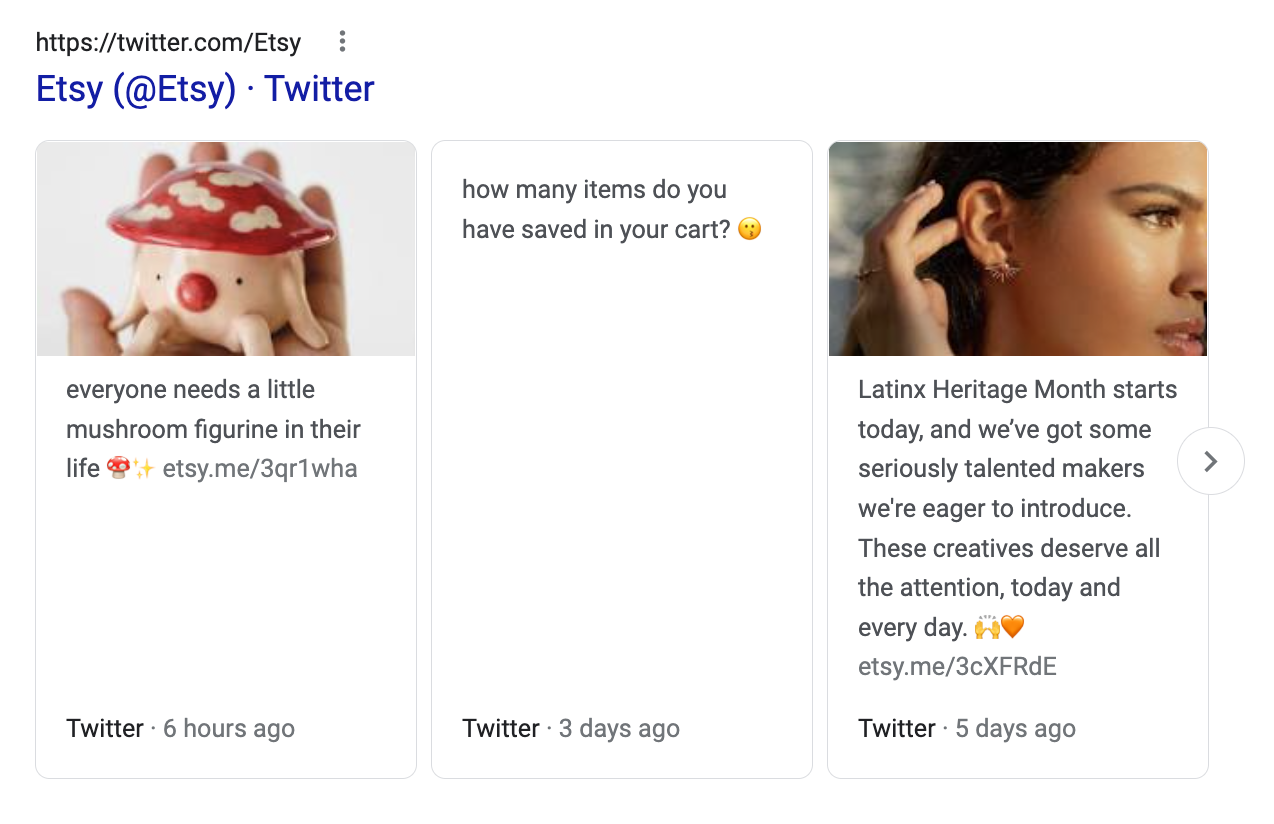Click the orange heart emoji
Screen dimensions: 1274x824
[1013, 628]
